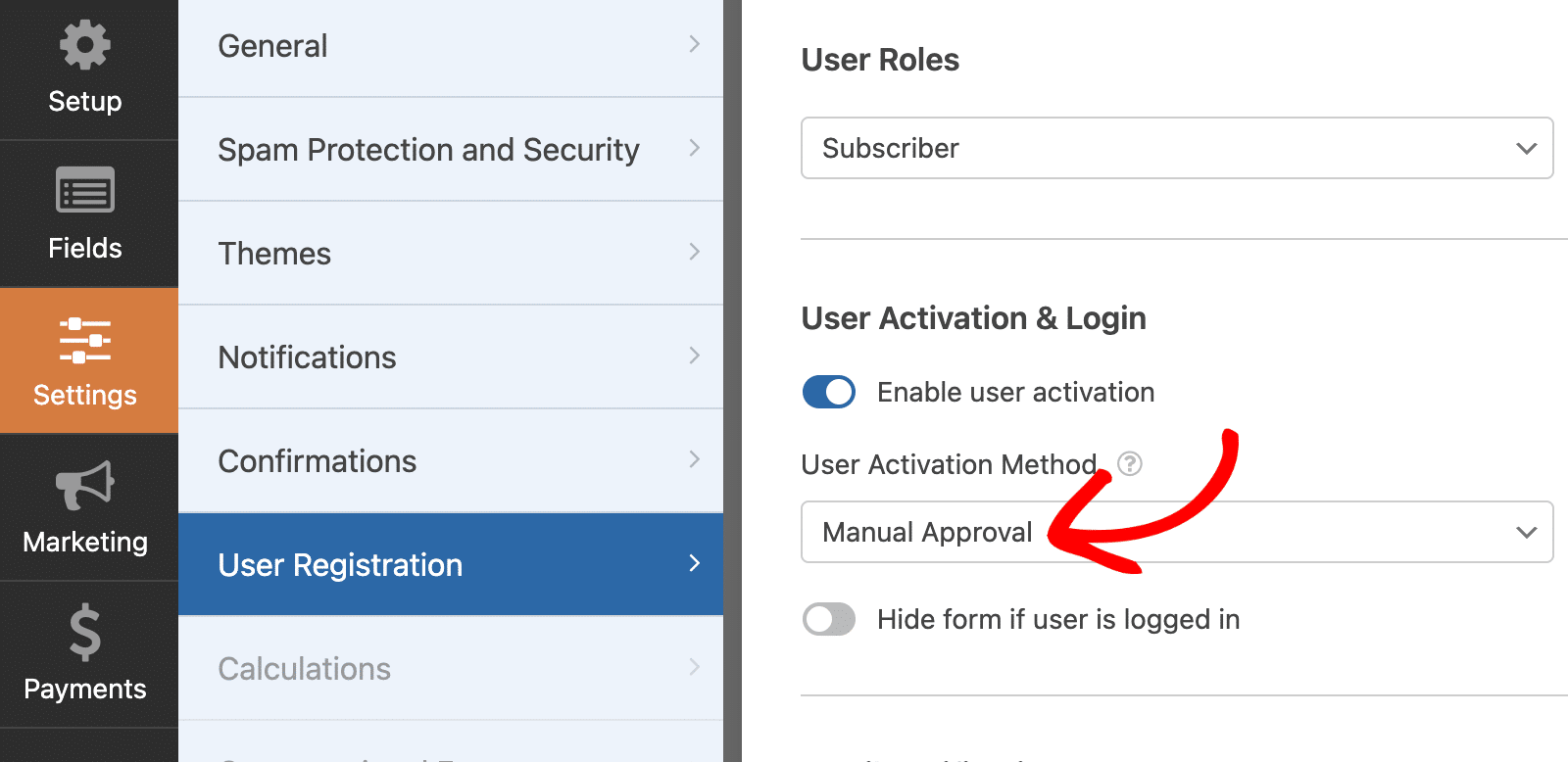Open the Calculations settings item
Screen dimensions: 1568x762
[451, 669]
